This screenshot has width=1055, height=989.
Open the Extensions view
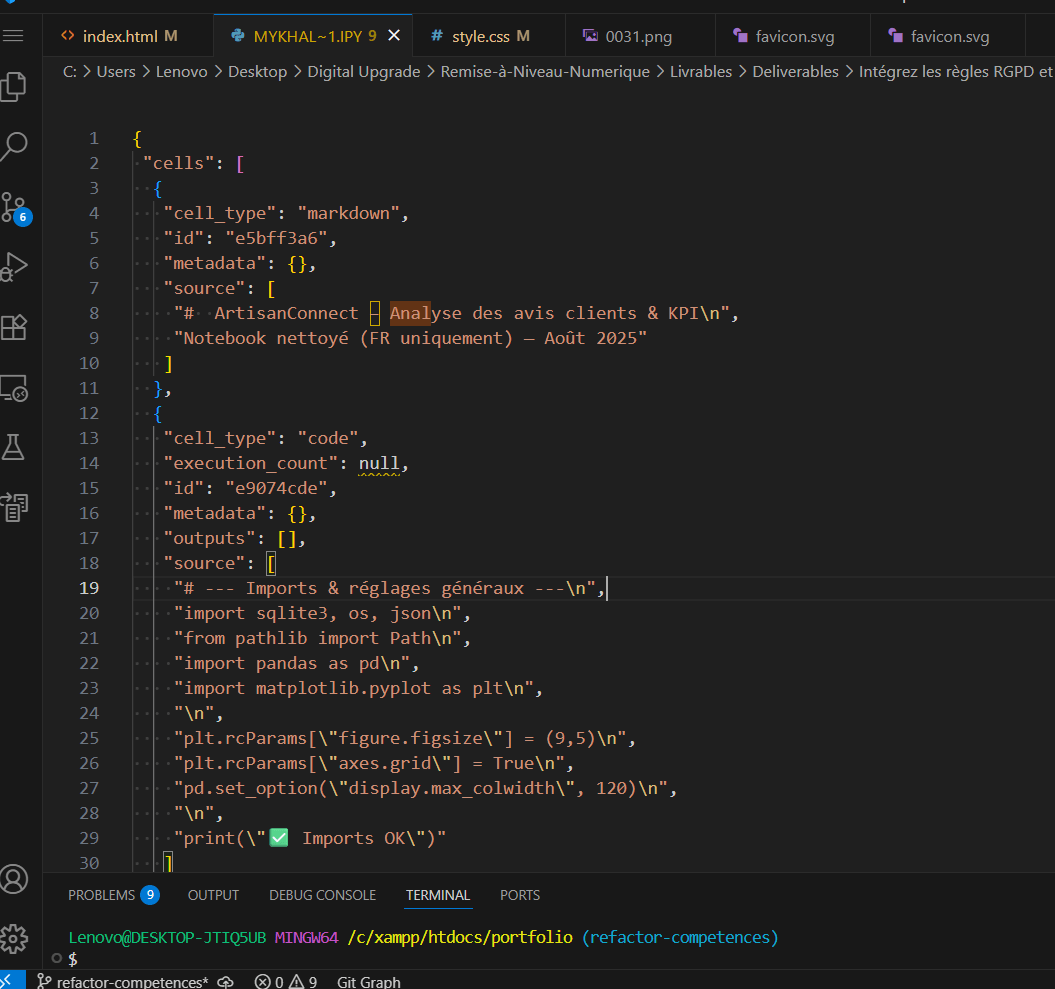(14, 328)
